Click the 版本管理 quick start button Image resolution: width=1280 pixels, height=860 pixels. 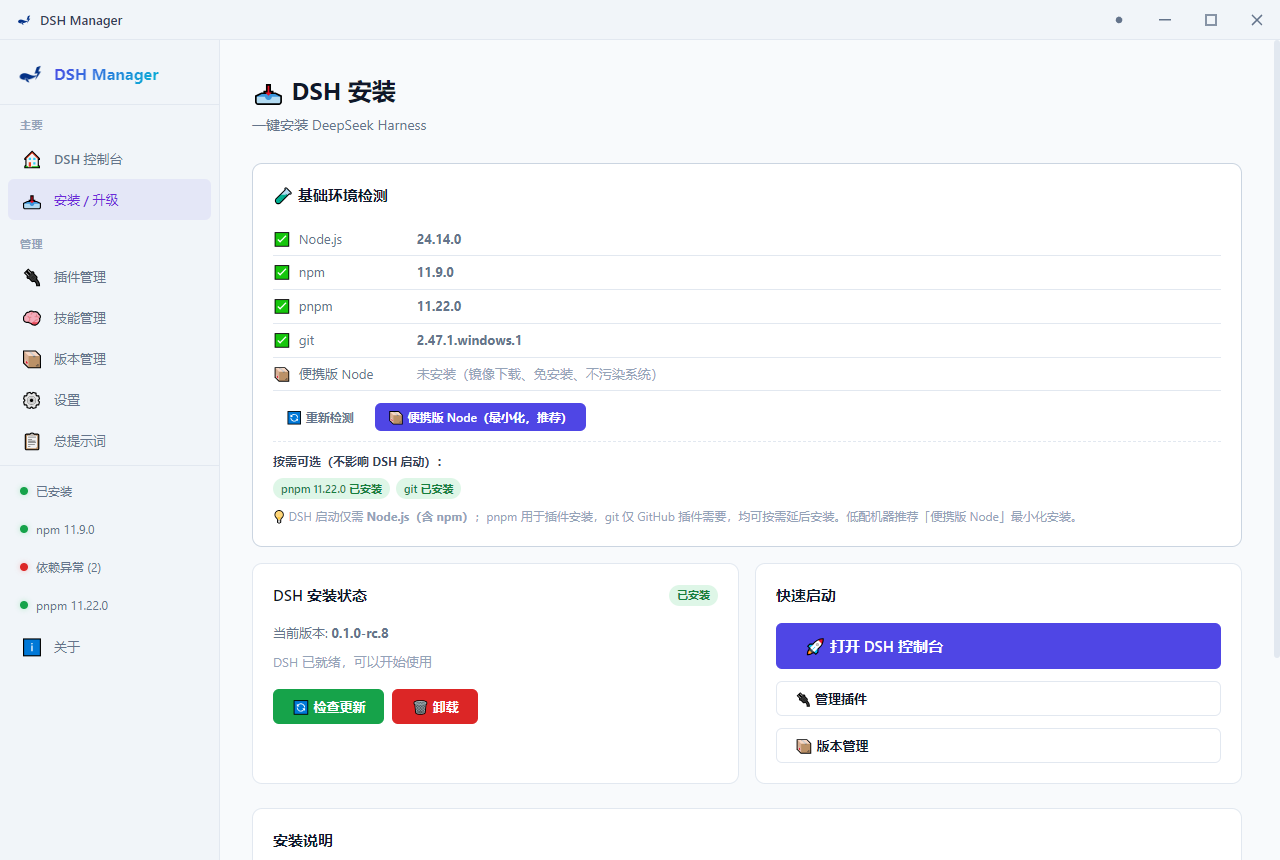pyautogui.click(x=998, y=746)
